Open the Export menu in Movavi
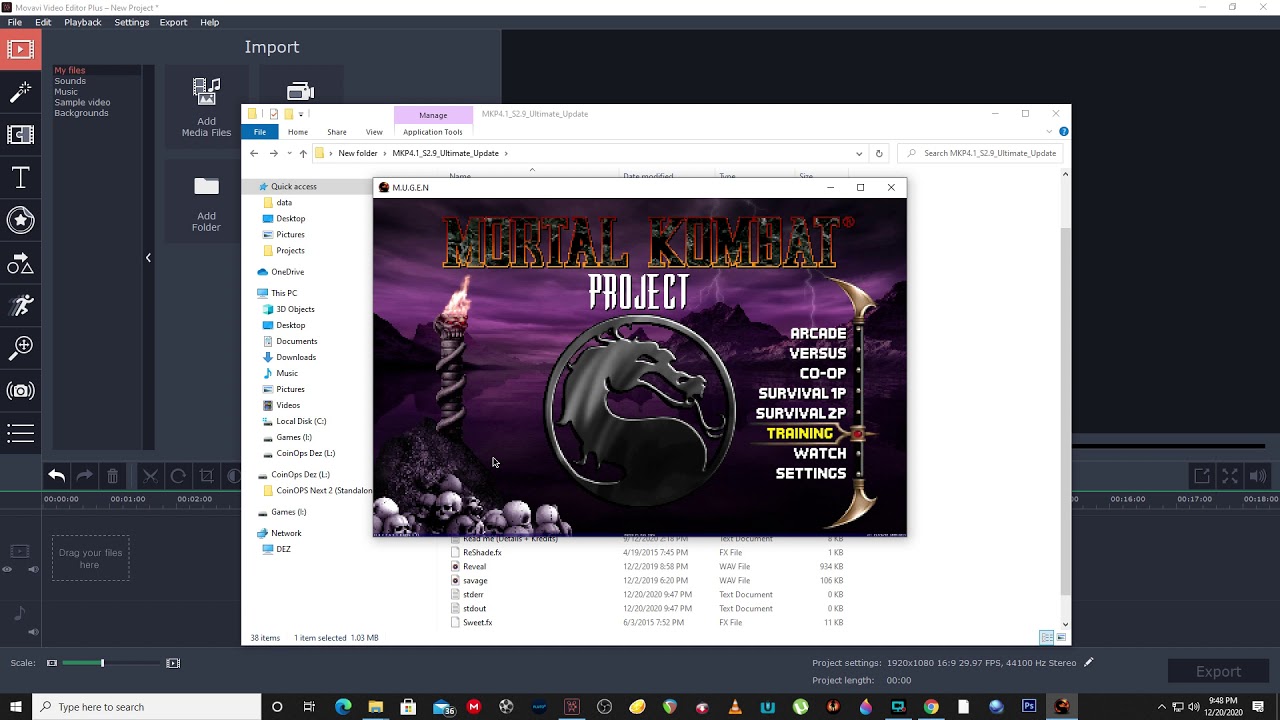1280x720 pixels. pos(173,22)
